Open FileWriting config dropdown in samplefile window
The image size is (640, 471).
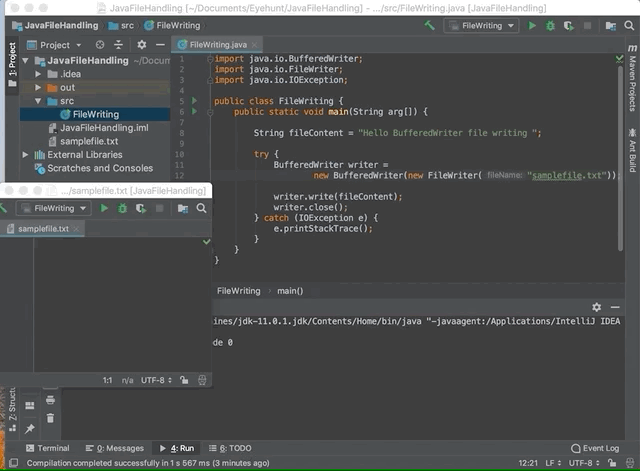[x=53, y=209]
